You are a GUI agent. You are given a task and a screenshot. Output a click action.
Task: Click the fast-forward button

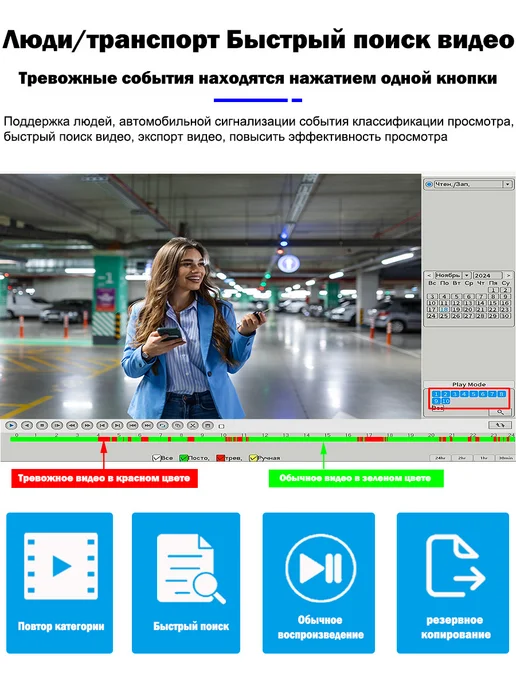(x=87, y=426)
